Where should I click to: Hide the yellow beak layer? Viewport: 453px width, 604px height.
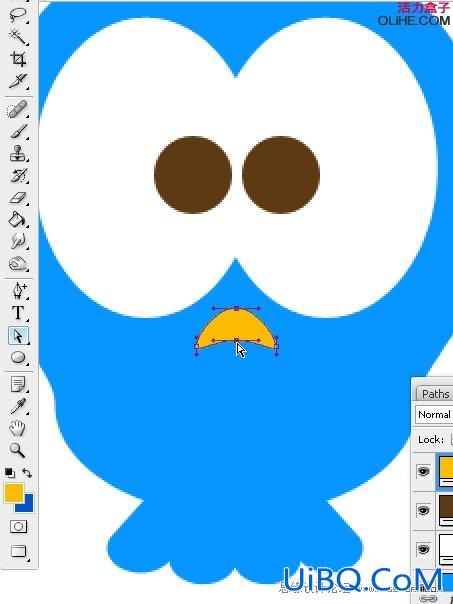(423, 471)
